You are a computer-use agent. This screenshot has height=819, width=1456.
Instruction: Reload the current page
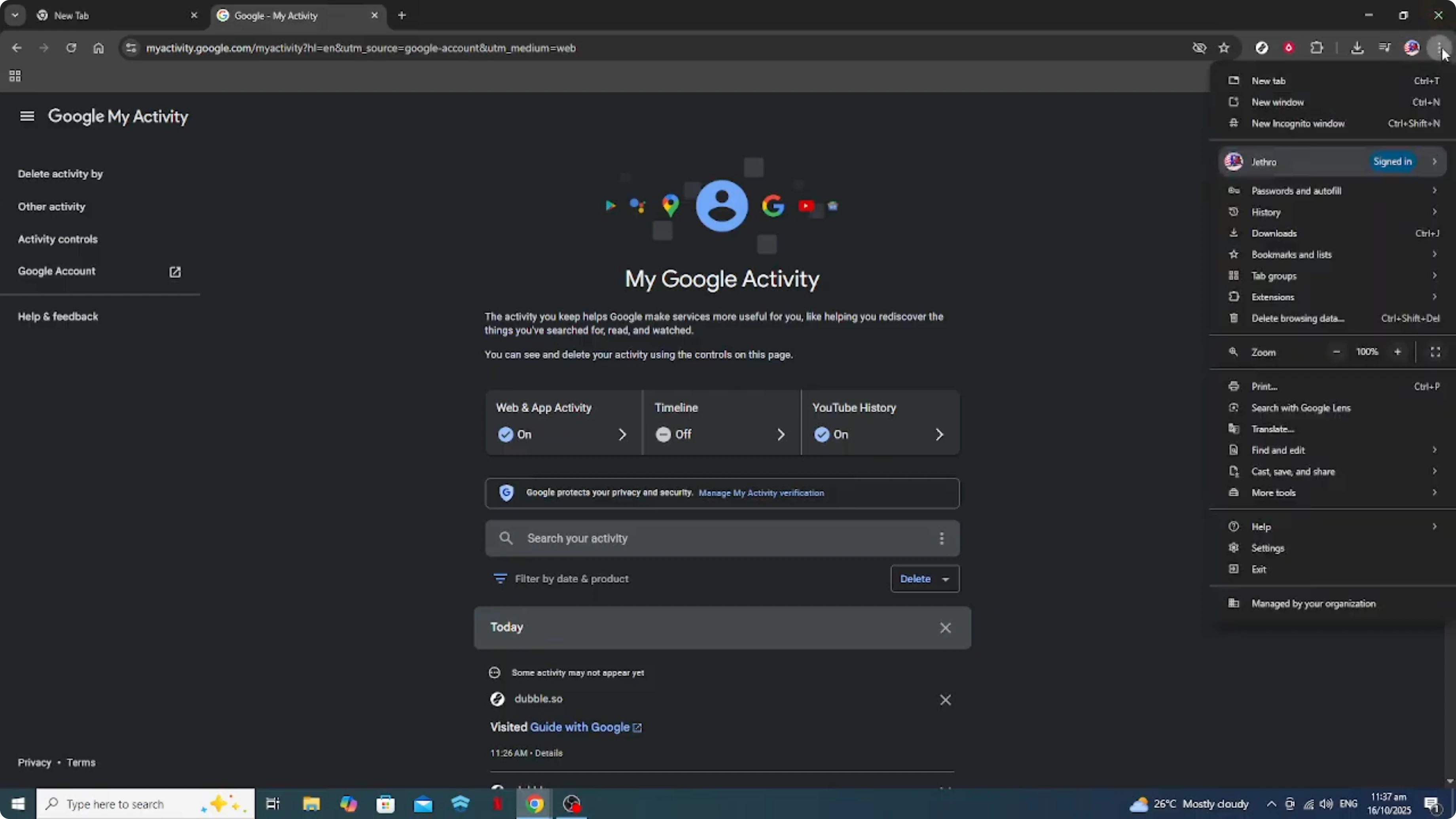[x=71, y=48]
